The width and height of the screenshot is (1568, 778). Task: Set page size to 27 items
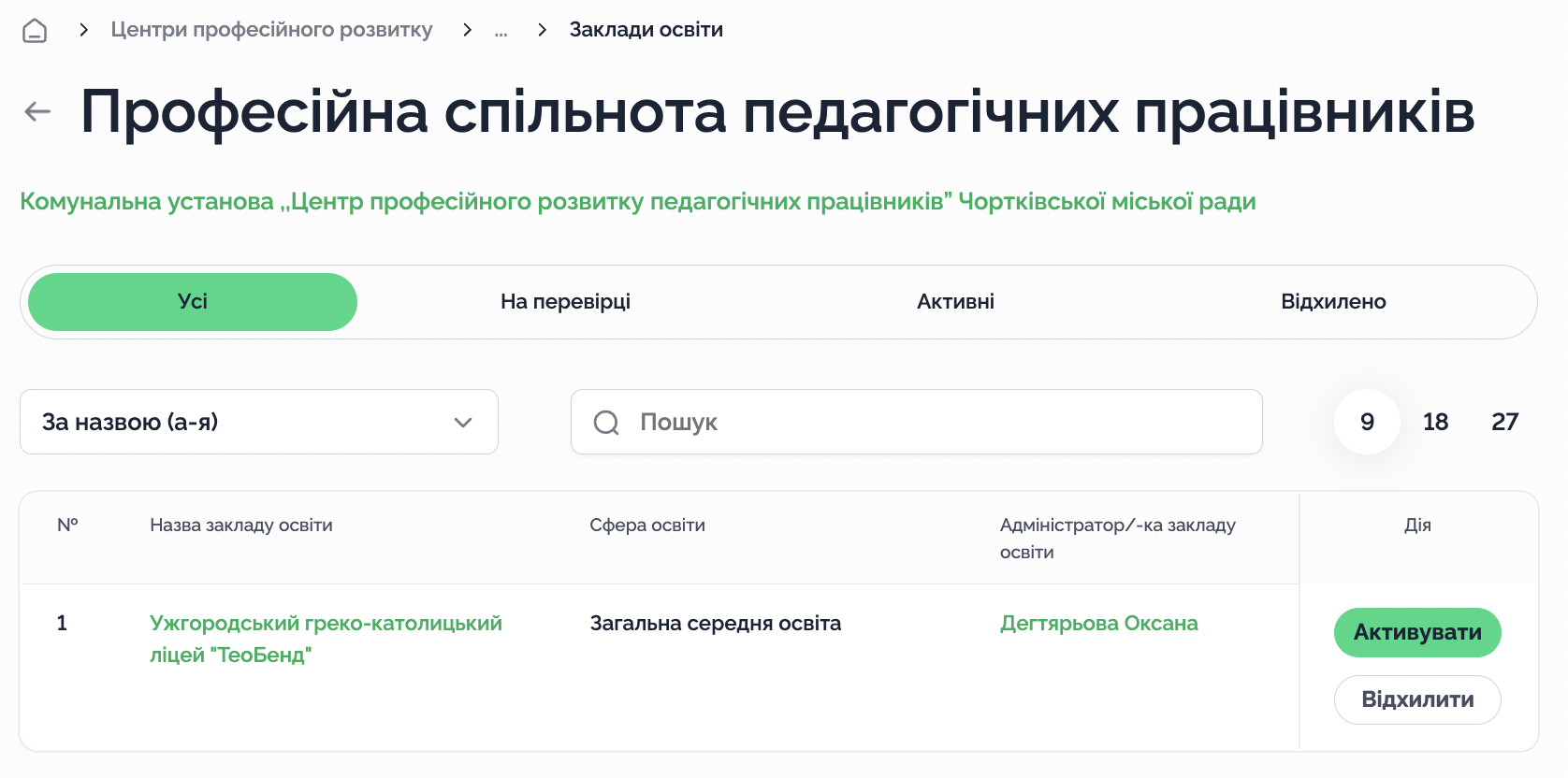[x=1504, y=422]
